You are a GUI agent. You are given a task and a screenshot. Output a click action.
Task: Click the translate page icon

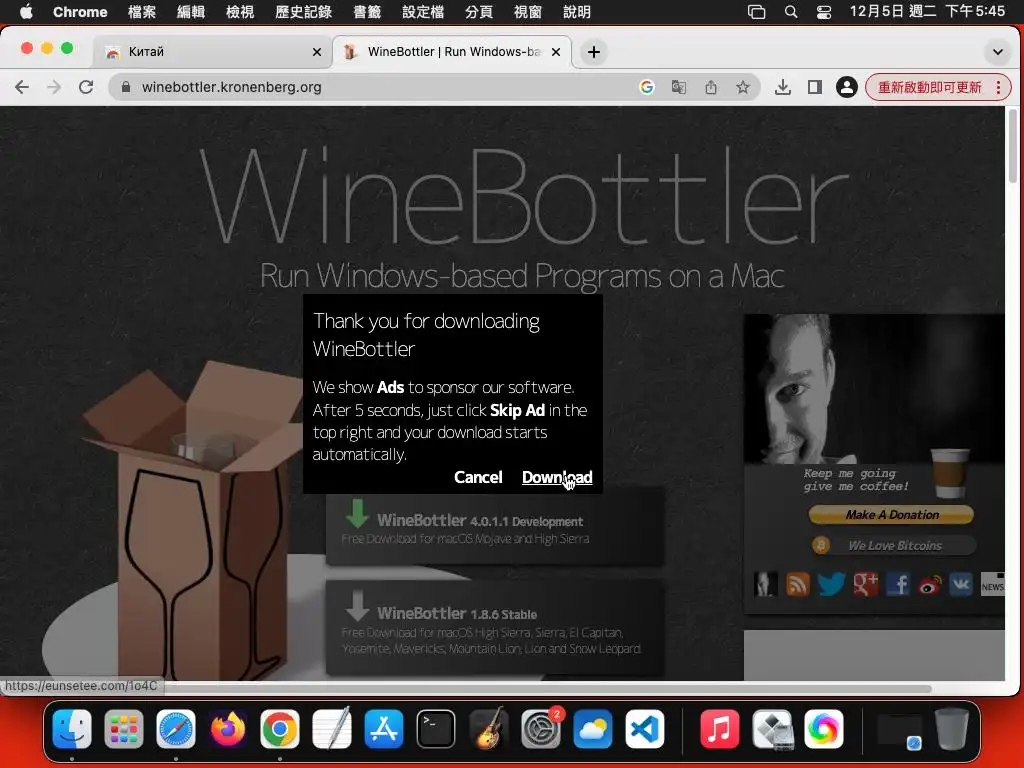(679, 87)
